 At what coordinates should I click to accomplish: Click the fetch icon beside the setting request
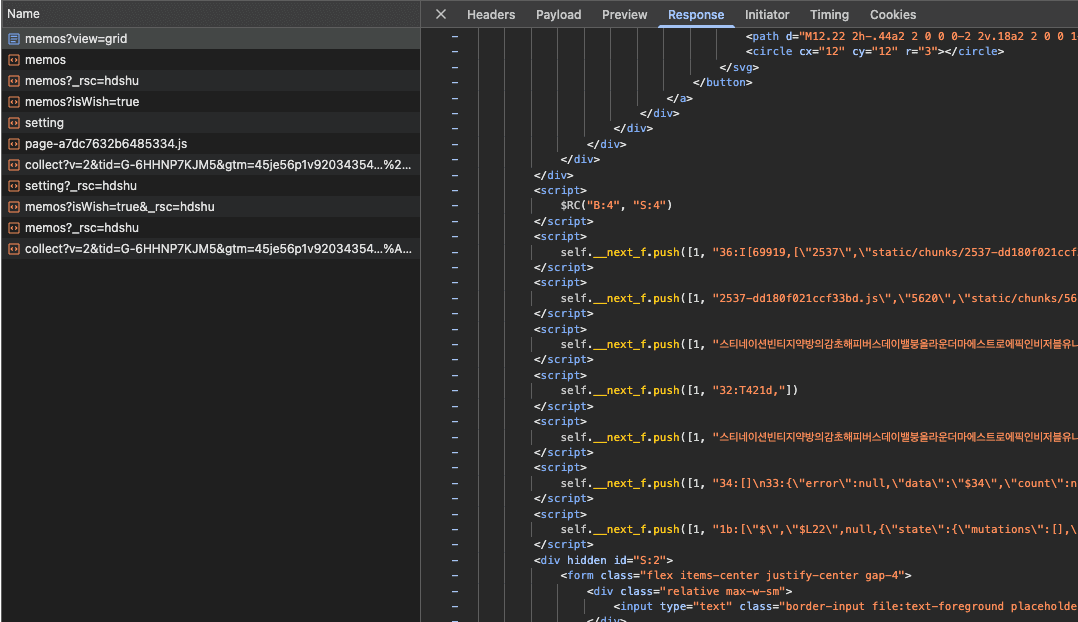point(12,122)
